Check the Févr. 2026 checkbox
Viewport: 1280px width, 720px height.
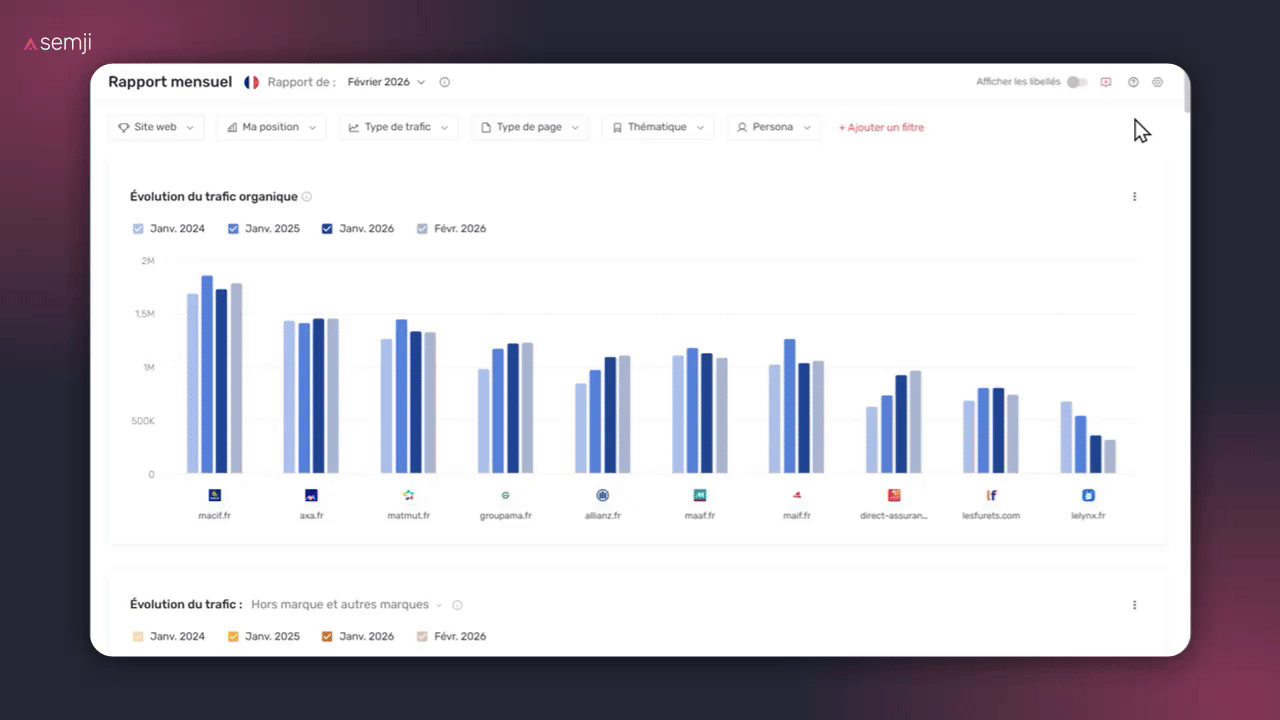coord(422,228)
